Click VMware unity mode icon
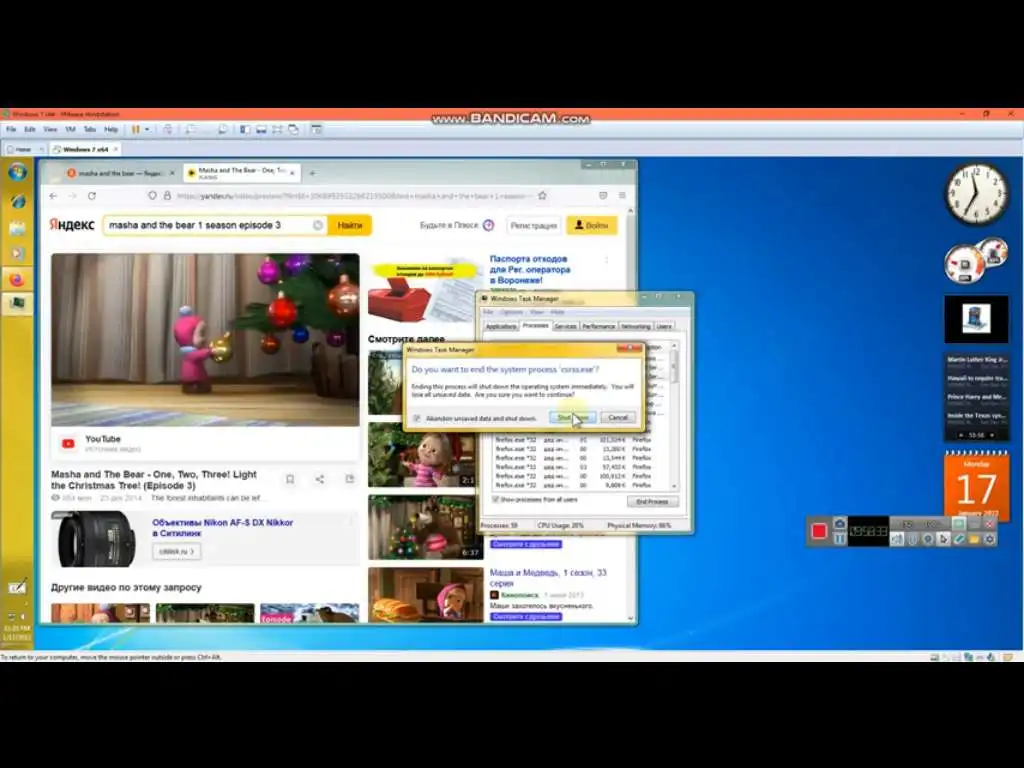Screen dimensions: 1024x768 tap(294, 129)
